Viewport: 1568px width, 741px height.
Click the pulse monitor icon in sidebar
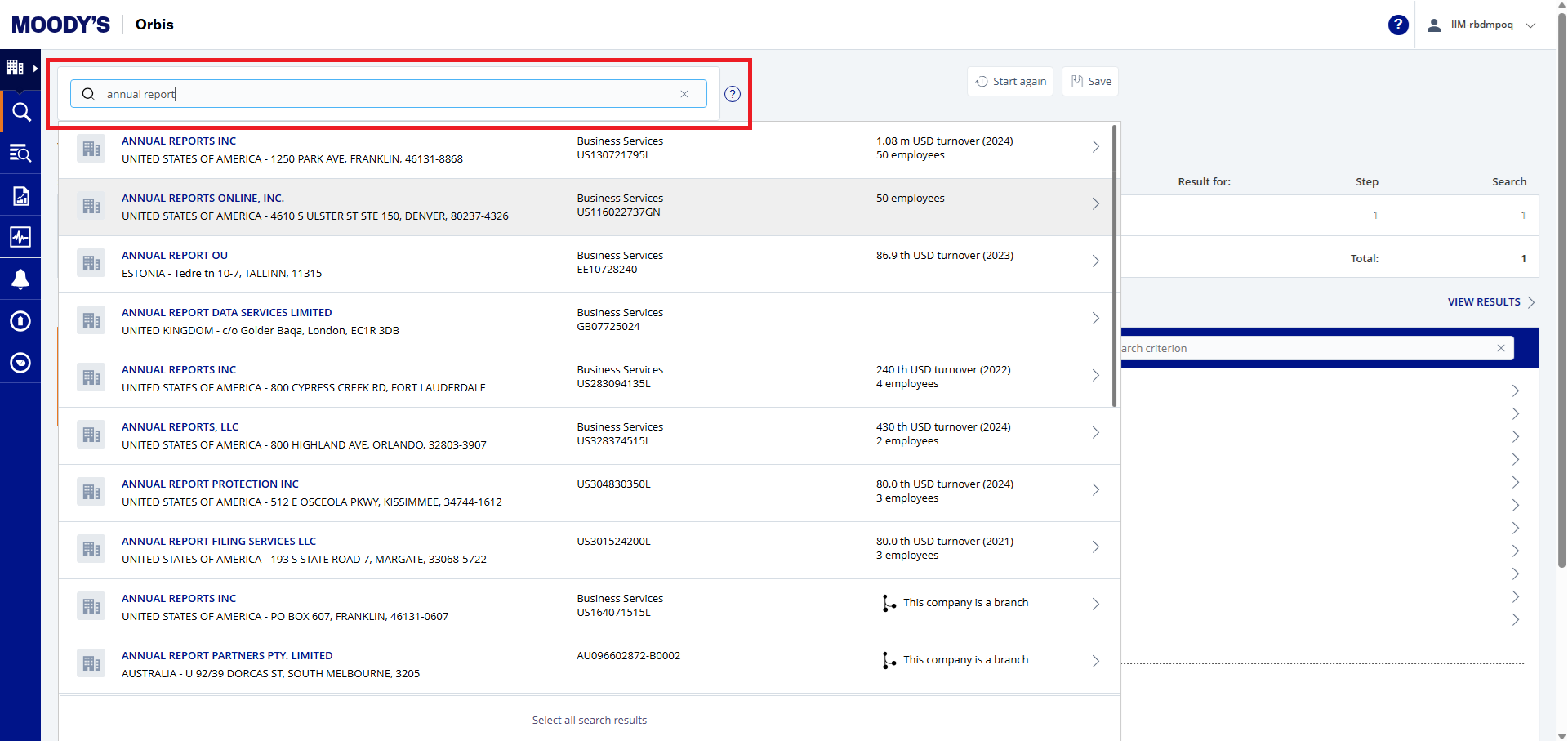(20, 237)
